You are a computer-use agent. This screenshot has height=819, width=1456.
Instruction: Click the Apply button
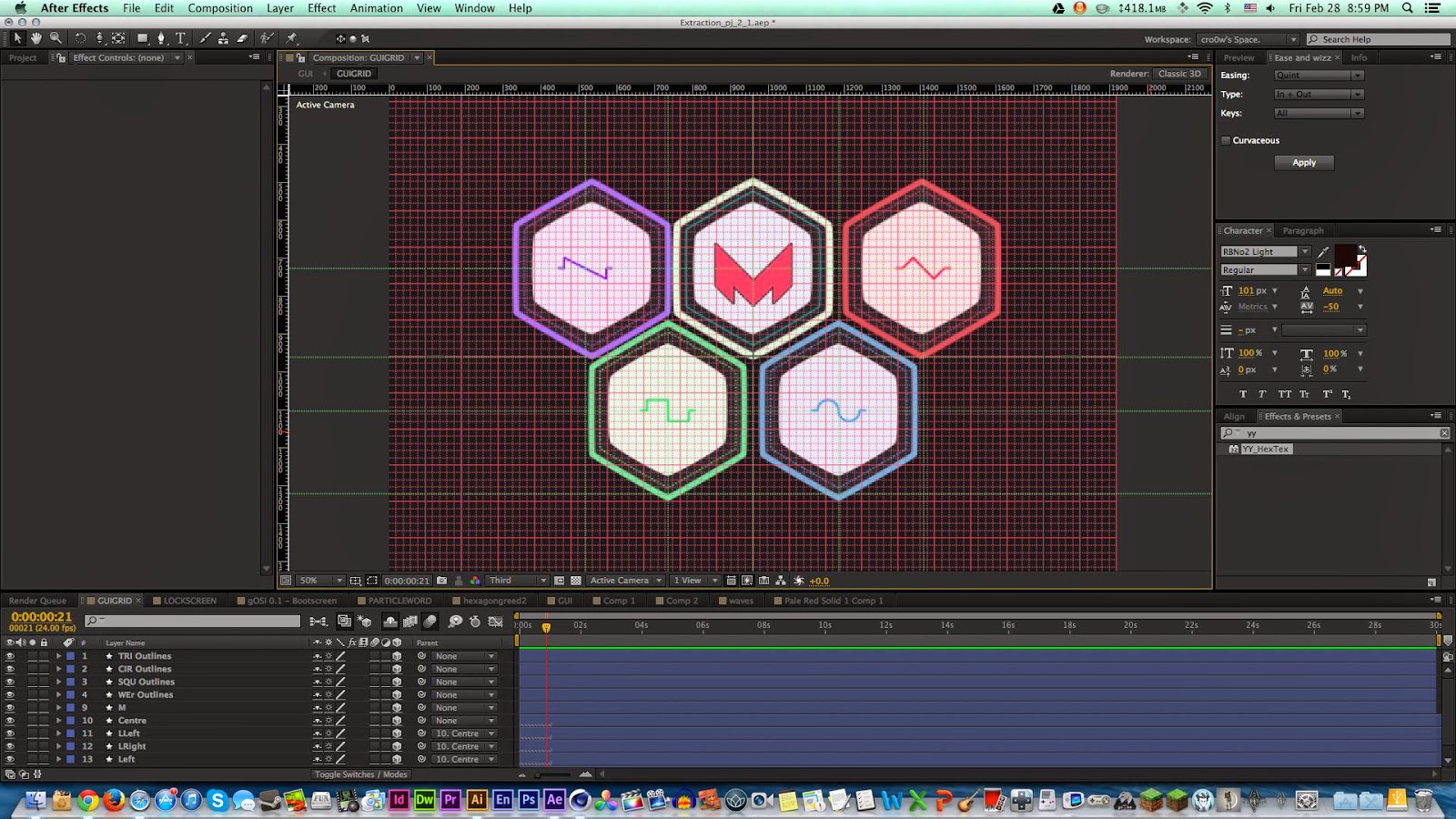point(1304,163)
